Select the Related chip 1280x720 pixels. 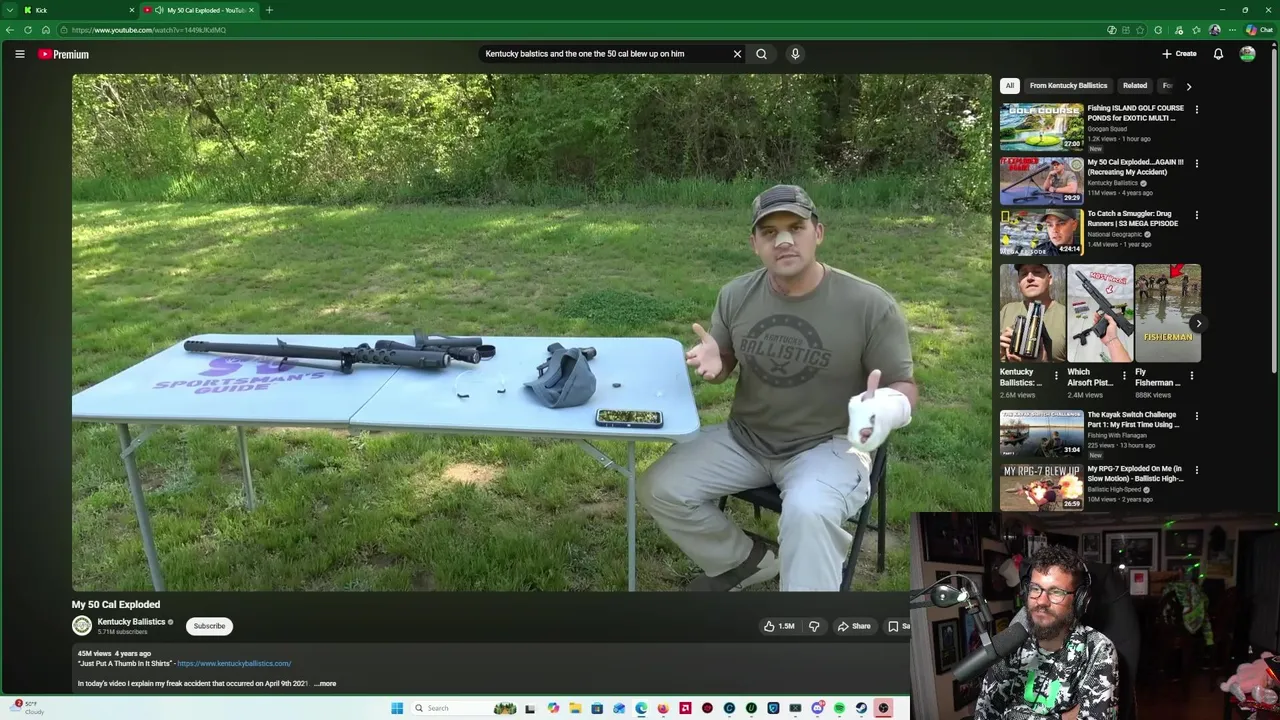pos(1134,86)
